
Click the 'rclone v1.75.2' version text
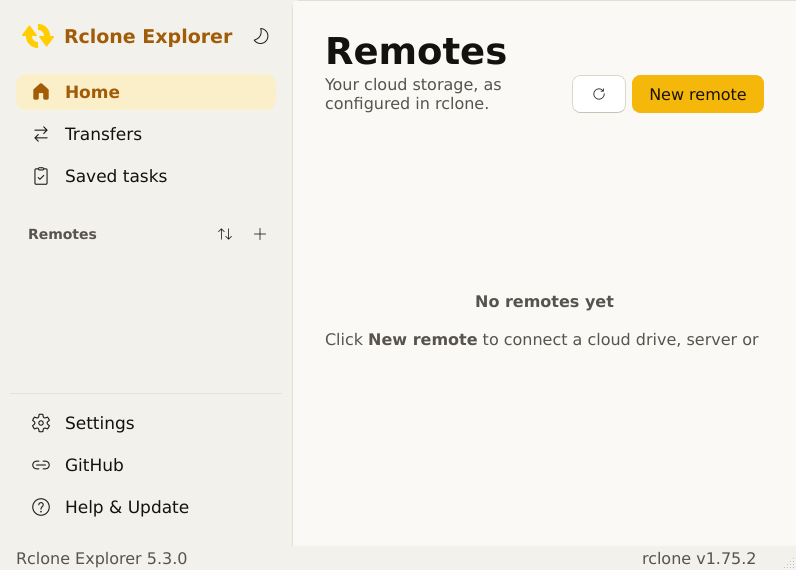[699, 558]
